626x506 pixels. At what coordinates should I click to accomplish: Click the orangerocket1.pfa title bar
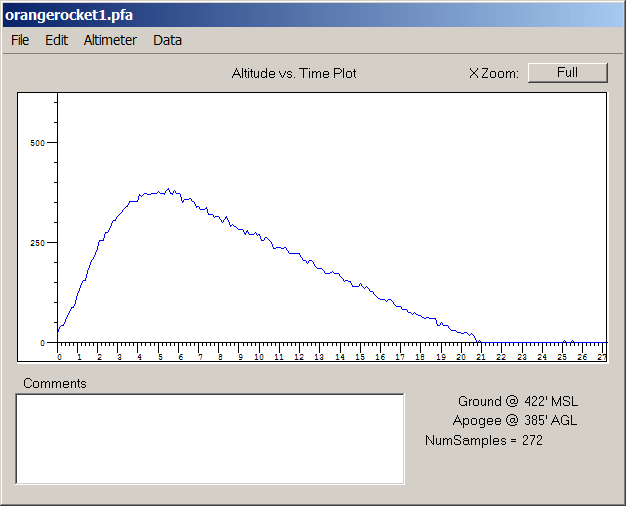pyautogui.click(x=313, y=15)
